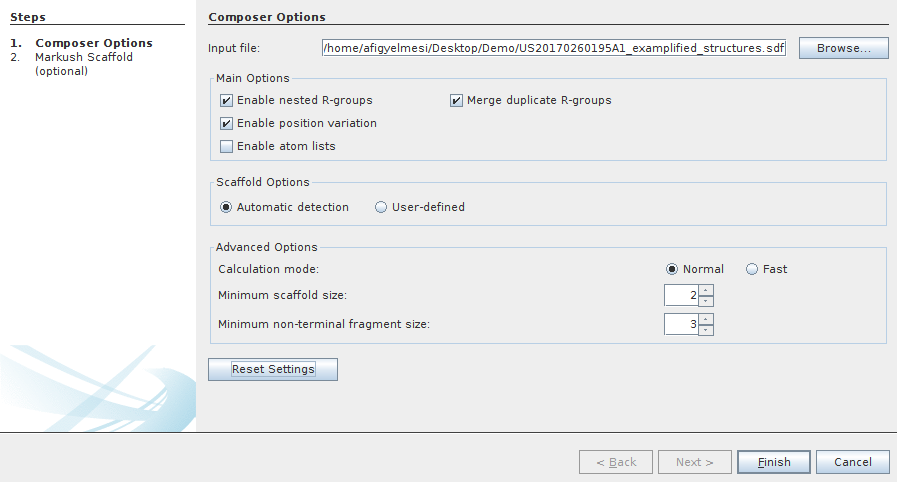Decrease minimum scaffold size with down arrow

[706, 300]
